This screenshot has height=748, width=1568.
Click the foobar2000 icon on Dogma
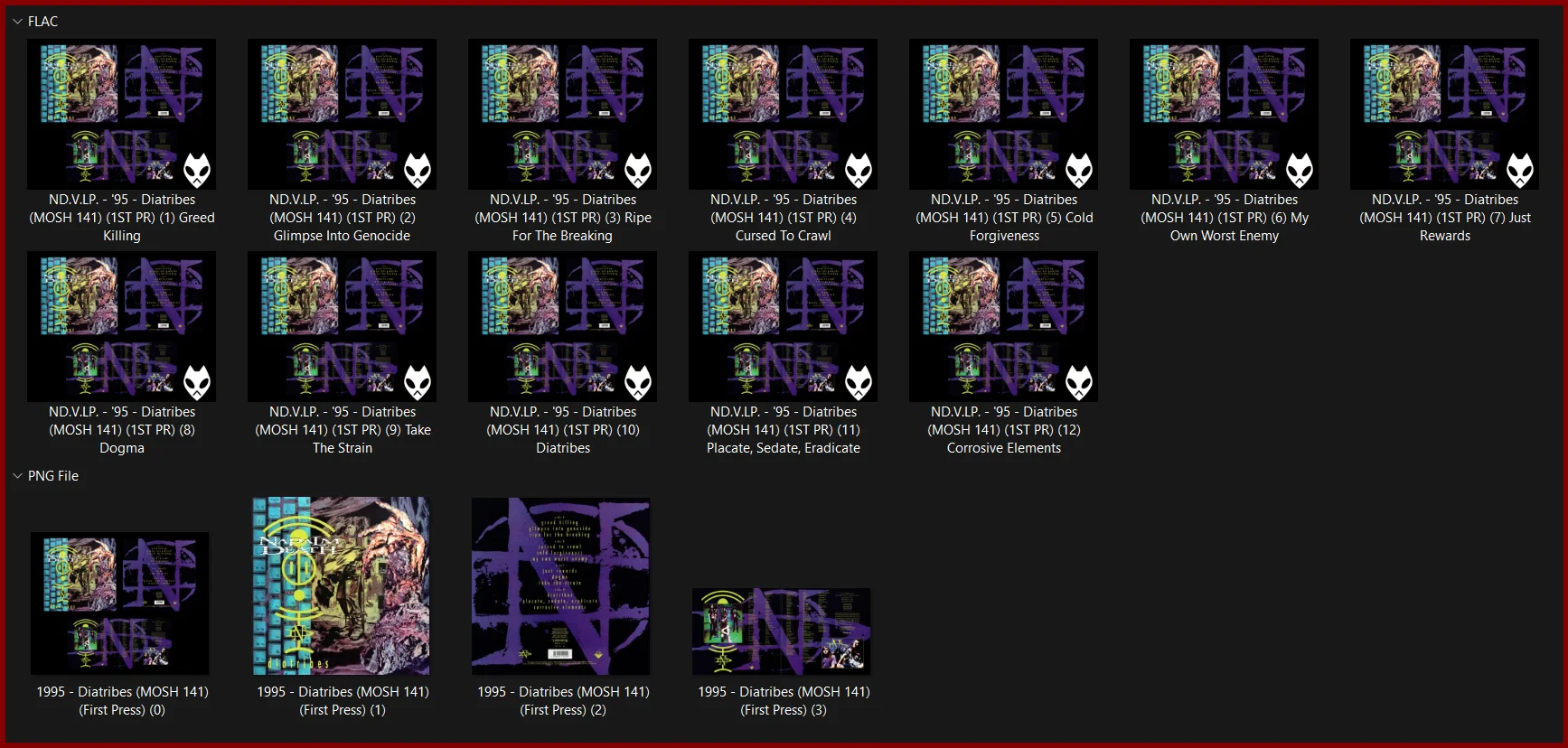(197, 382)
